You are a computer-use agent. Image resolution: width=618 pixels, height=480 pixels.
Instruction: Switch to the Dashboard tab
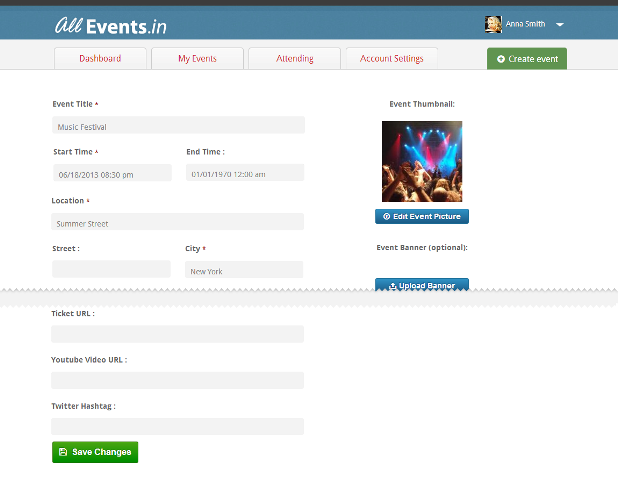[100, 58]
